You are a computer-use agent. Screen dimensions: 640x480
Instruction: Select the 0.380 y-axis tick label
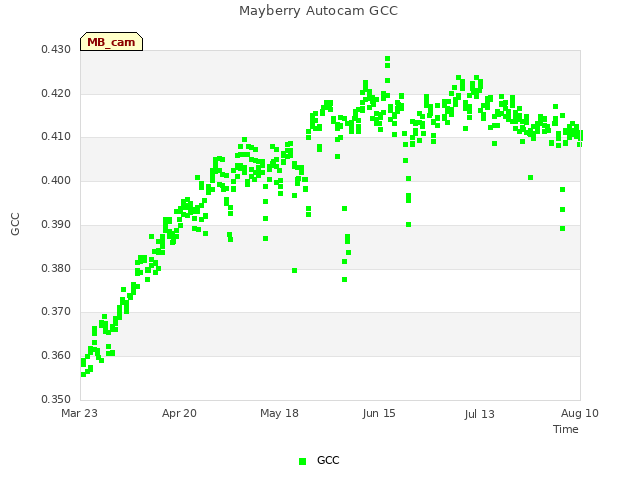point(56,268)
